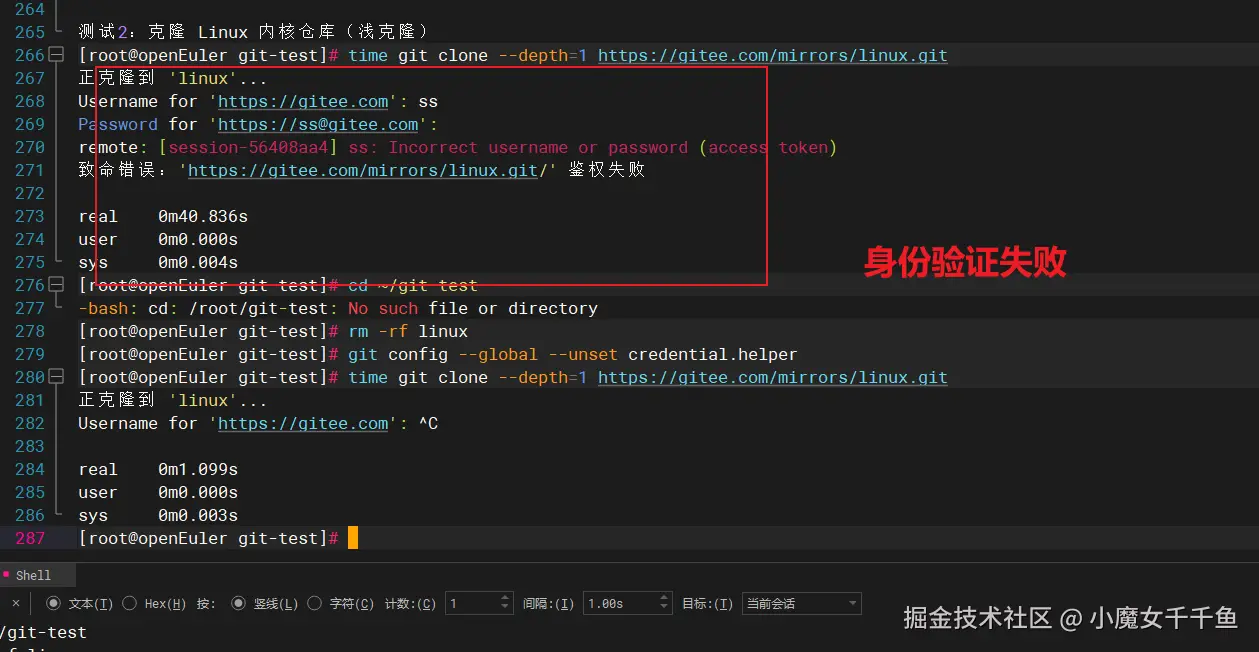Open the 目标 当前会话 dropdown
1259x652 pixels.
click(800, 604)
